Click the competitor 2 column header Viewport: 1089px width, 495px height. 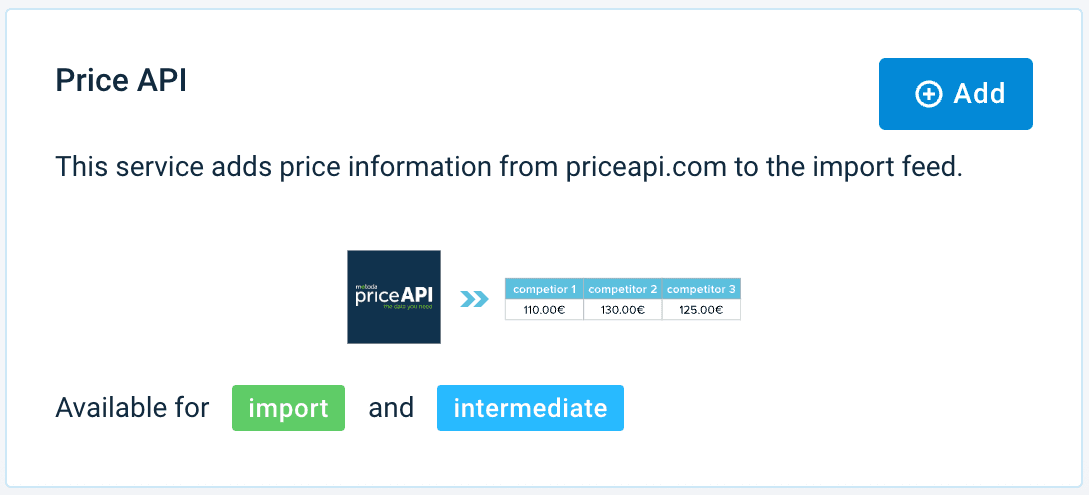[622, 289]
